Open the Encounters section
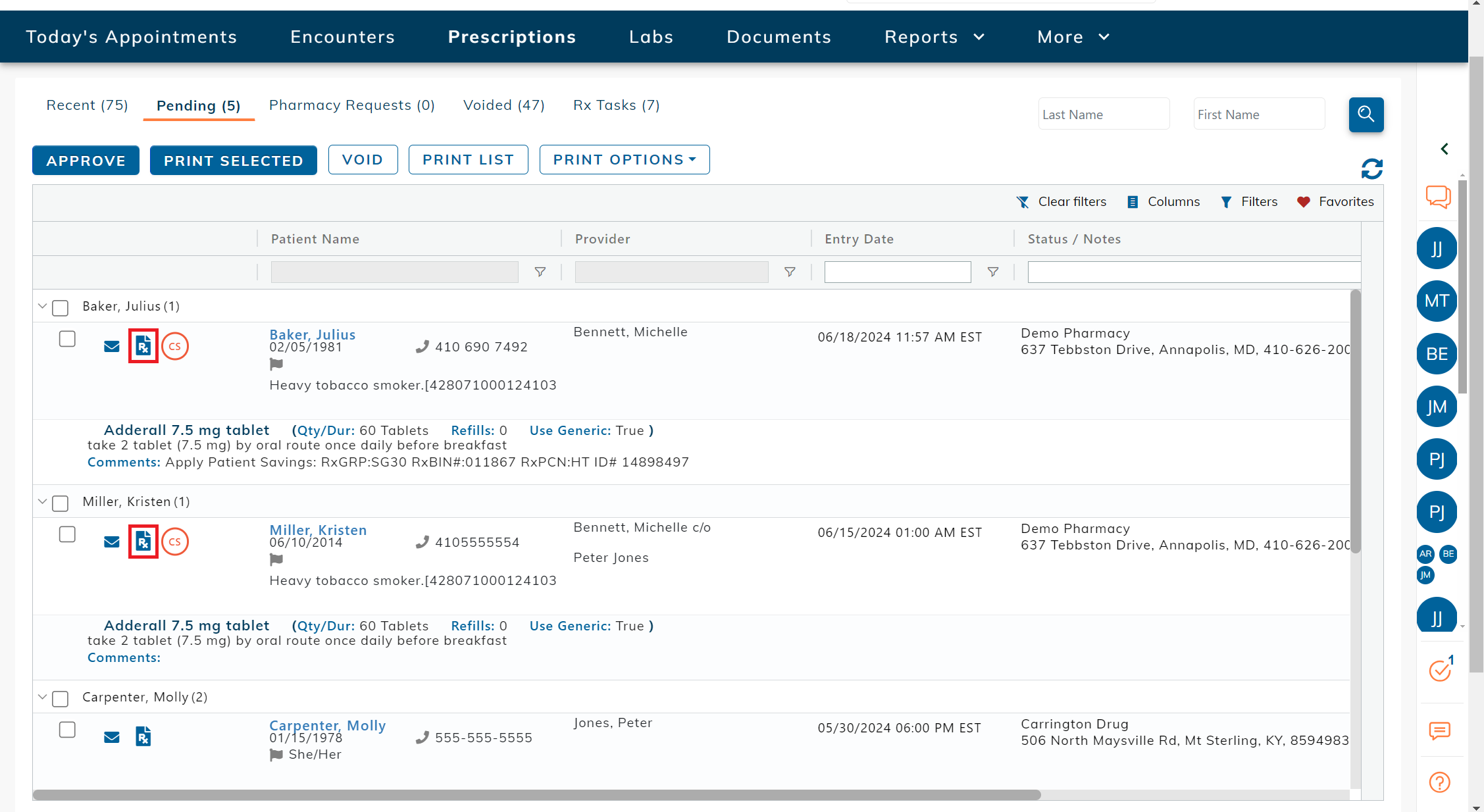 pos(343,37)
